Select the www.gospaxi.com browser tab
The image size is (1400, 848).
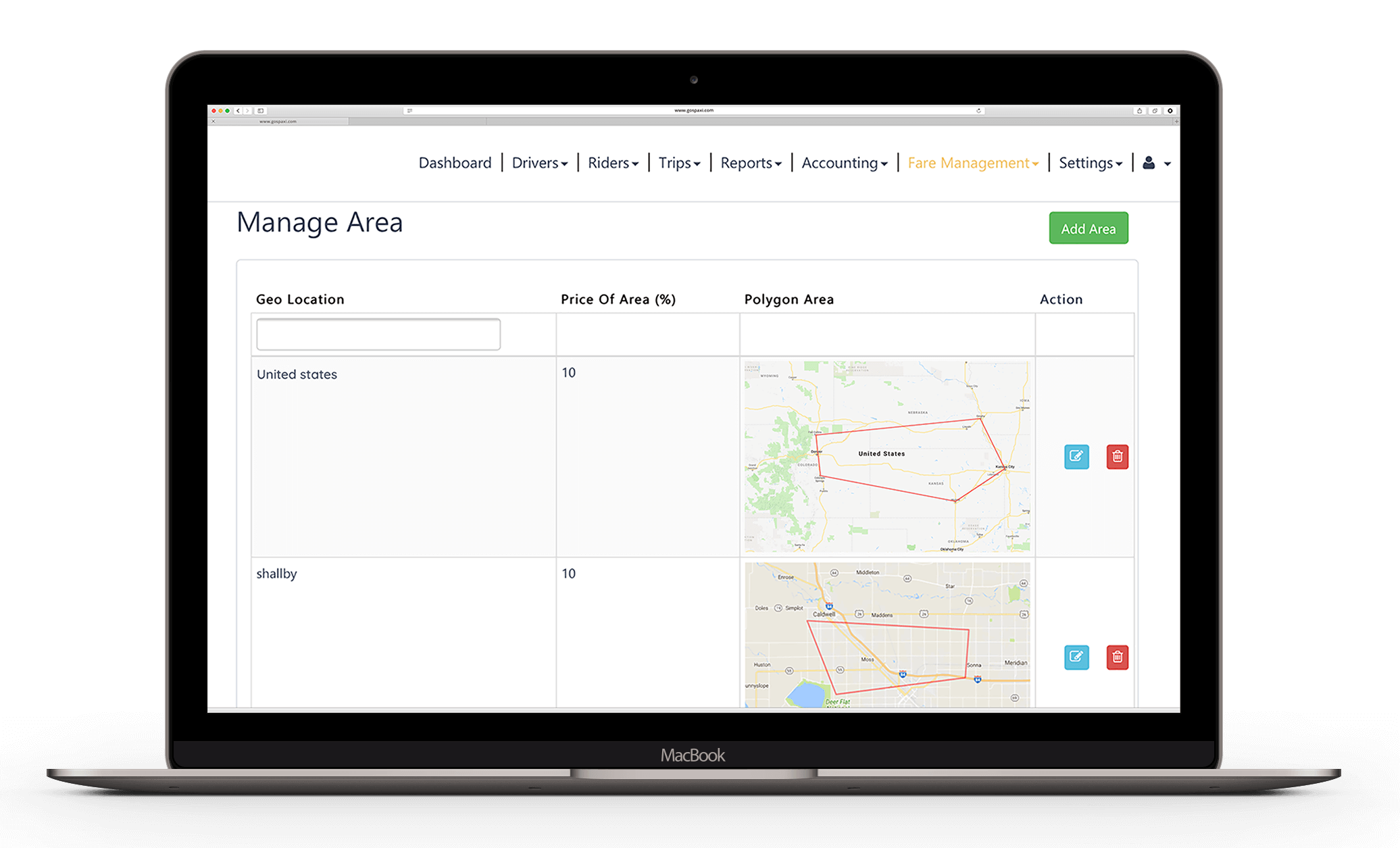(x=278, y=122)
